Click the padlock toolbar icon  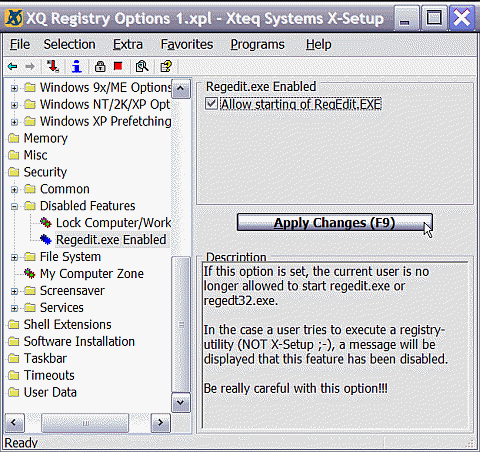tap(100, 66)
